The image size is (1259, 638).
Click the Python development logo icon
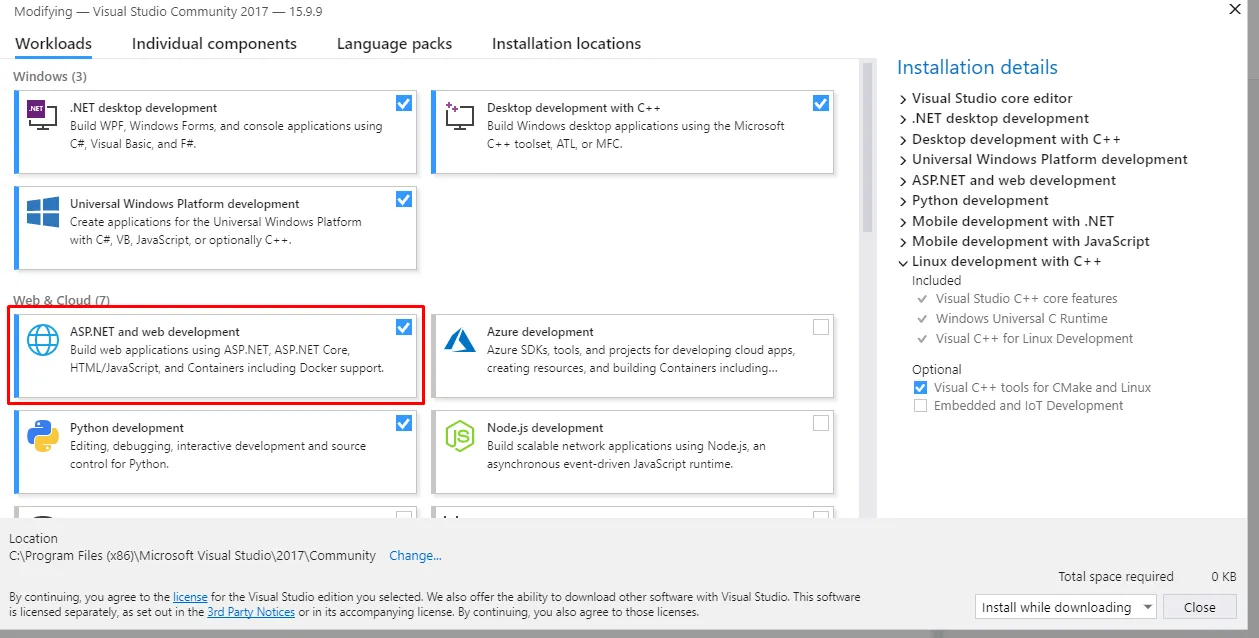(42, 436)
